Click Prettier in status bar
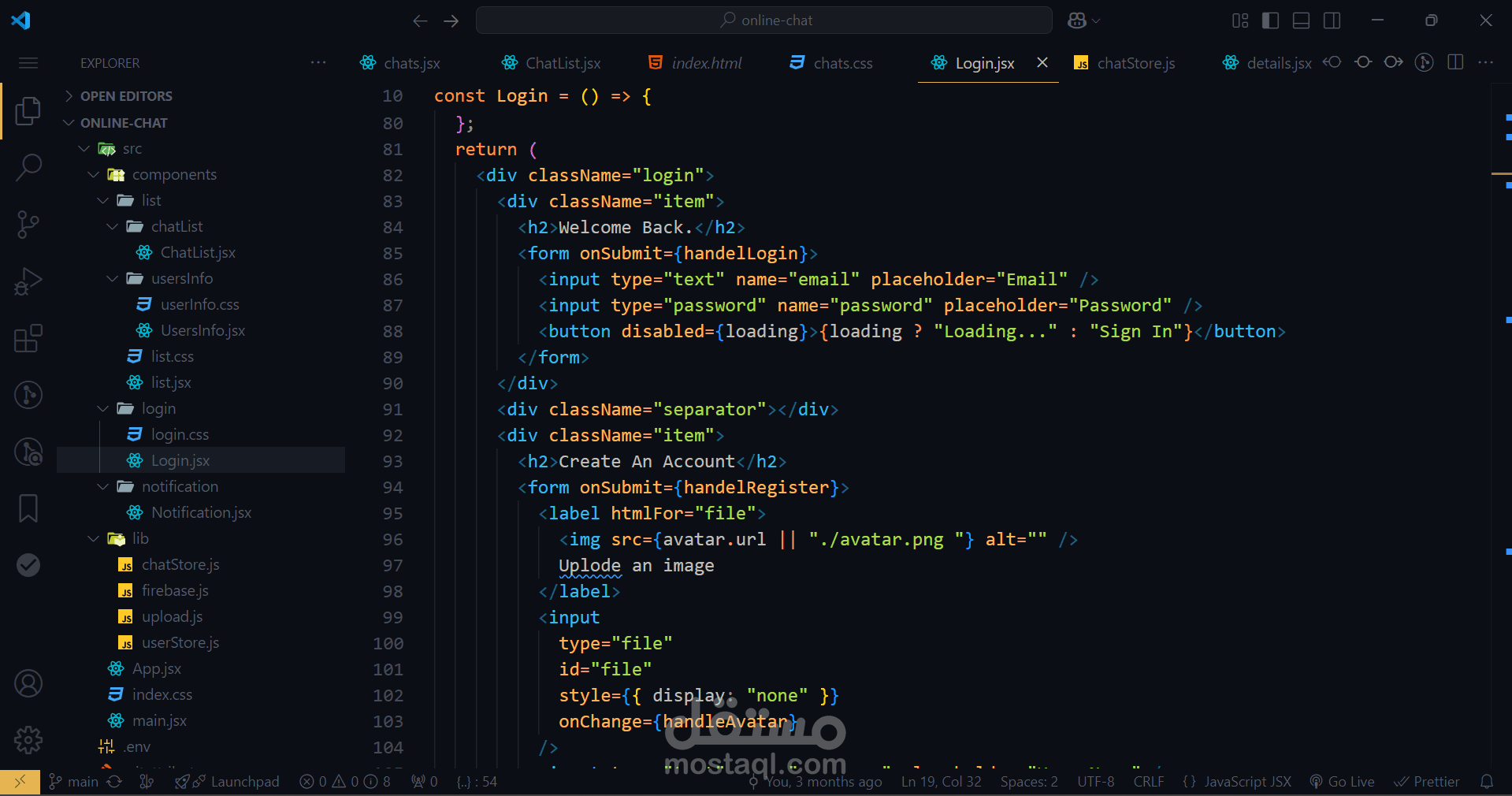The image size is (1512, 796). (x=1427, y=782)
